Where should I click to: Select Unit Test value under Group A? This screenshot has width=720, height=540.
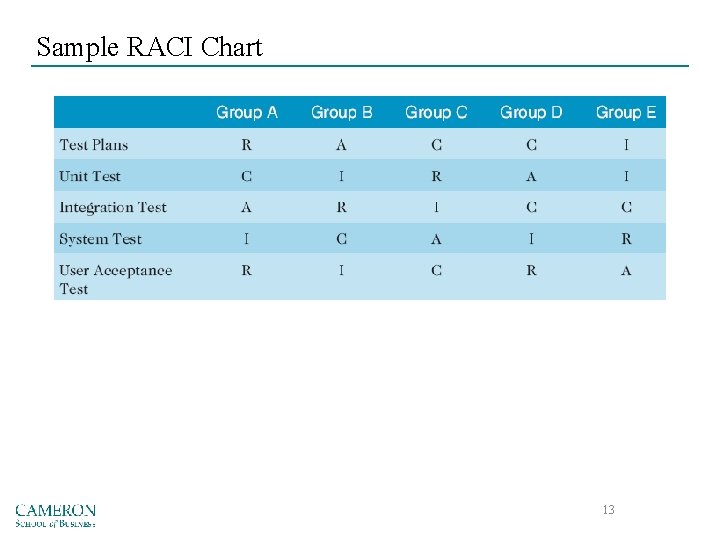coord(247,176)
